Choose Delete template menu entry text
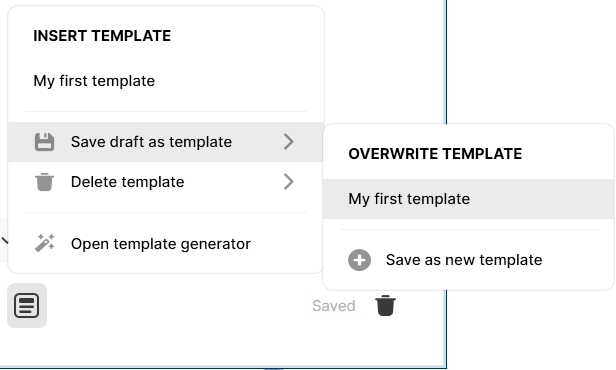 127,182
